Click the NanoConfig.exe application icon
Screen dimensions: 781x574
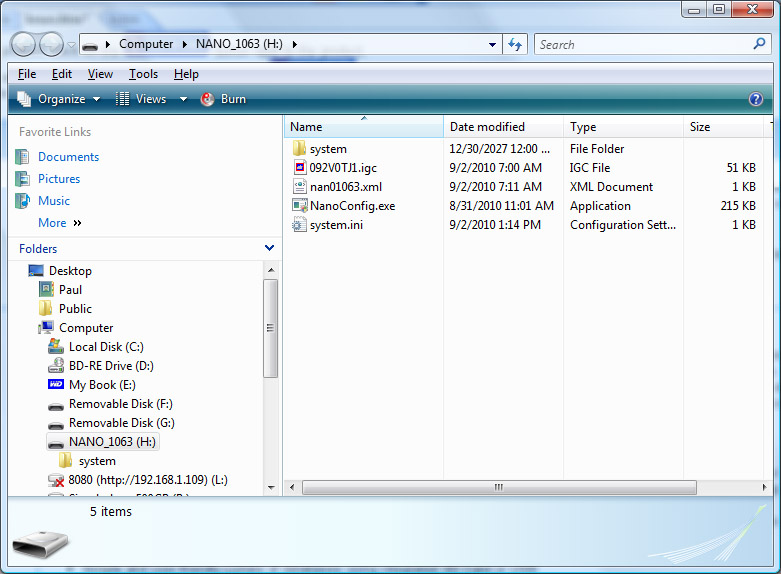click(300, 205)
